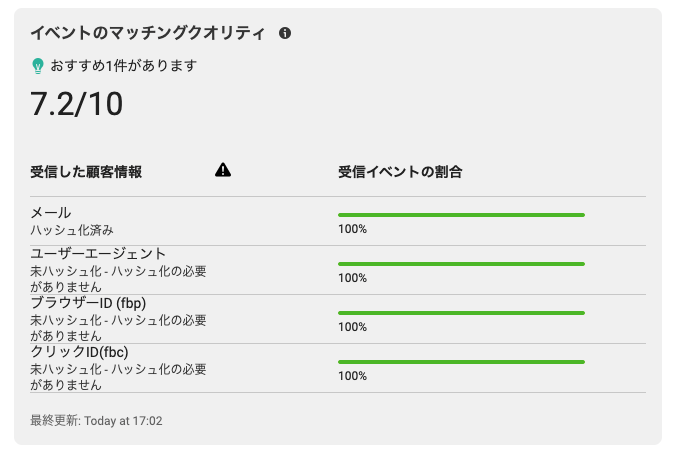The width and height of the screenshot is (682, 458).
Task: Click the 100% value in the メール row
Action: pyautogui.click(x=353, y=229)
